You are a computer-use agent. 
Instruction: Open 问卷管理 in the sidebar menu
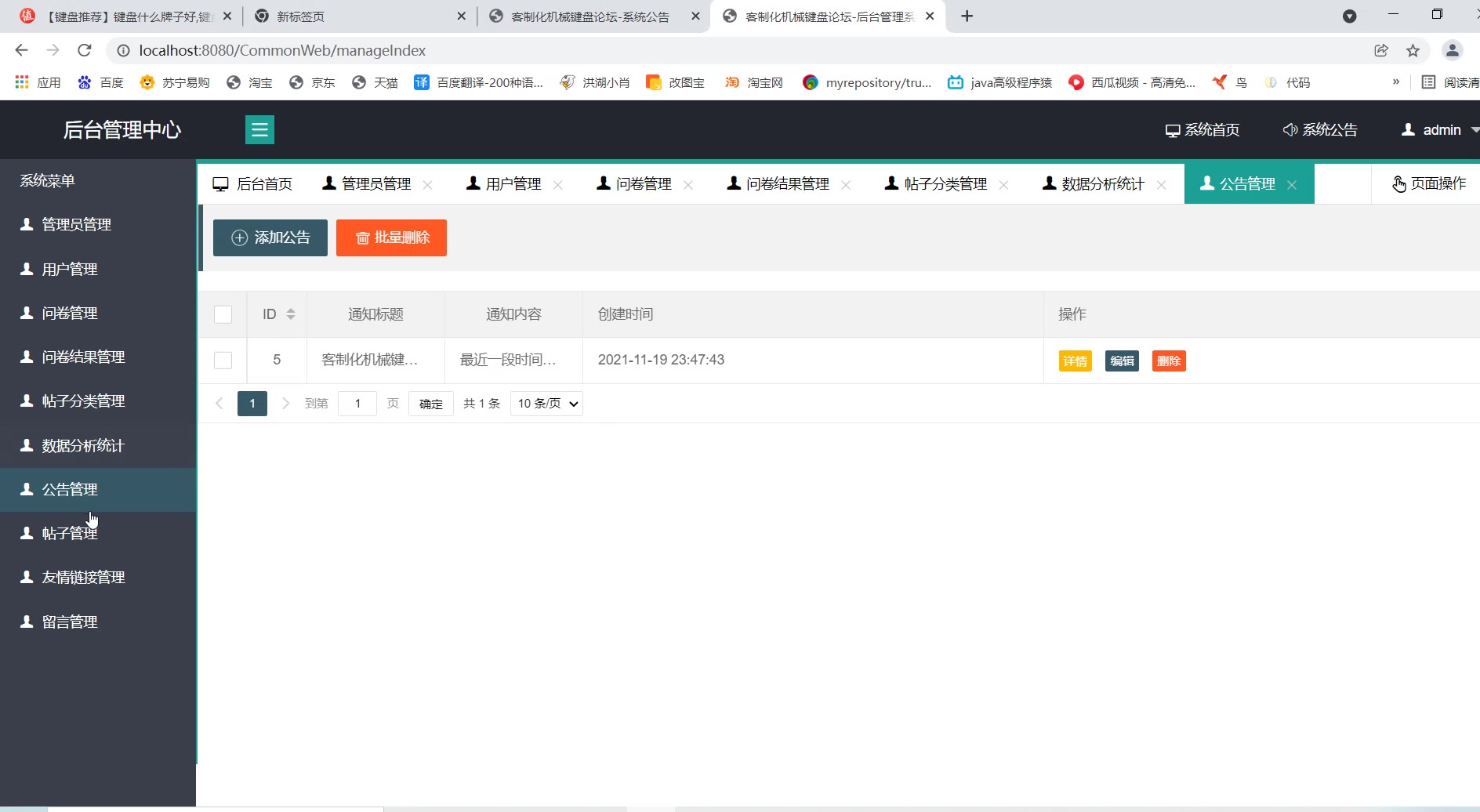coord(98,313)
